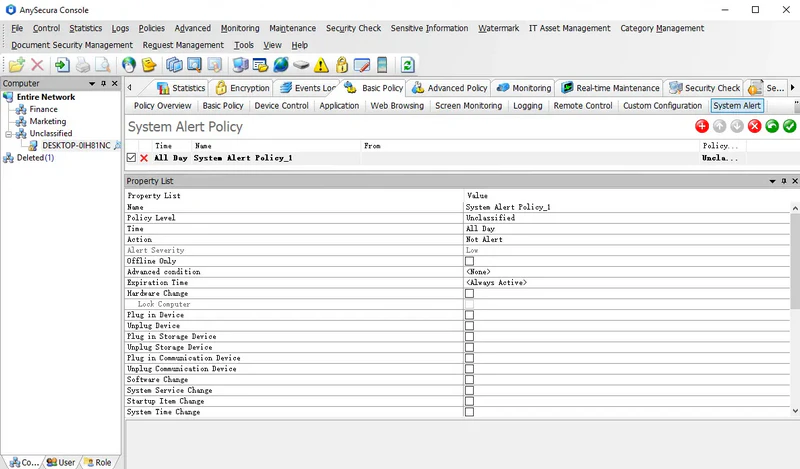Check the Unplug Storage Device checkbox
This screenshot has height=469, width=800.
click(469, 347)
